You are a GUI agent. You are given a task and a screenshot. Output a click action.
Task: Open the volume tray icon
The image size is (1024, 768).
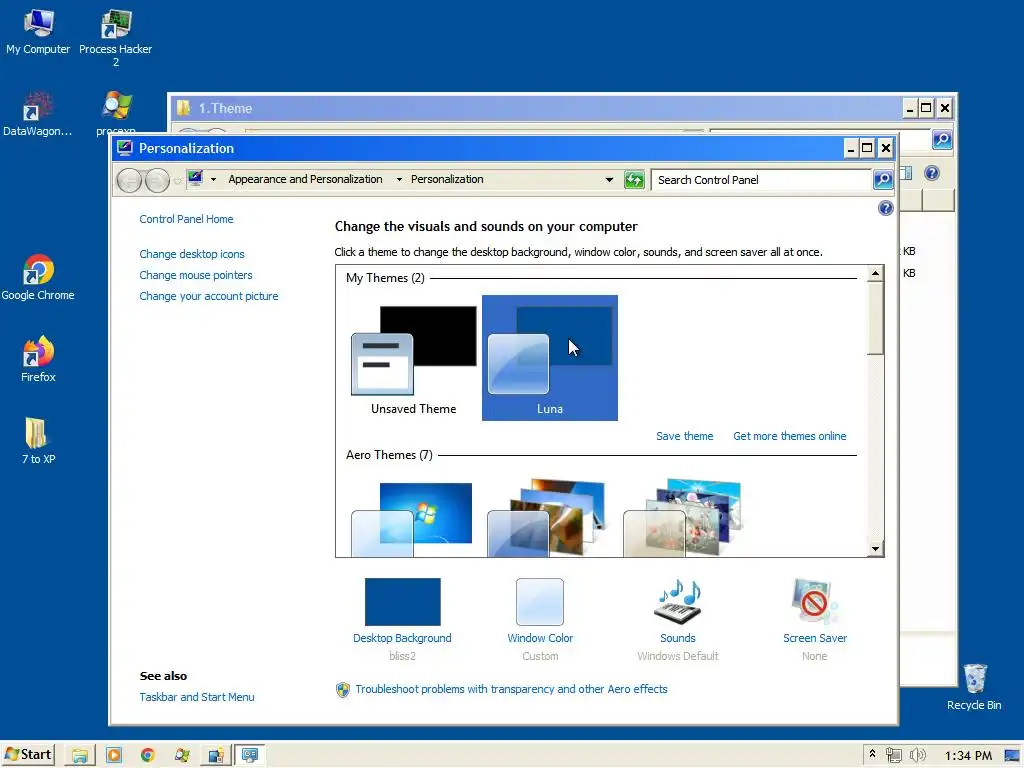pyautogui.click(x=917, y=756)
